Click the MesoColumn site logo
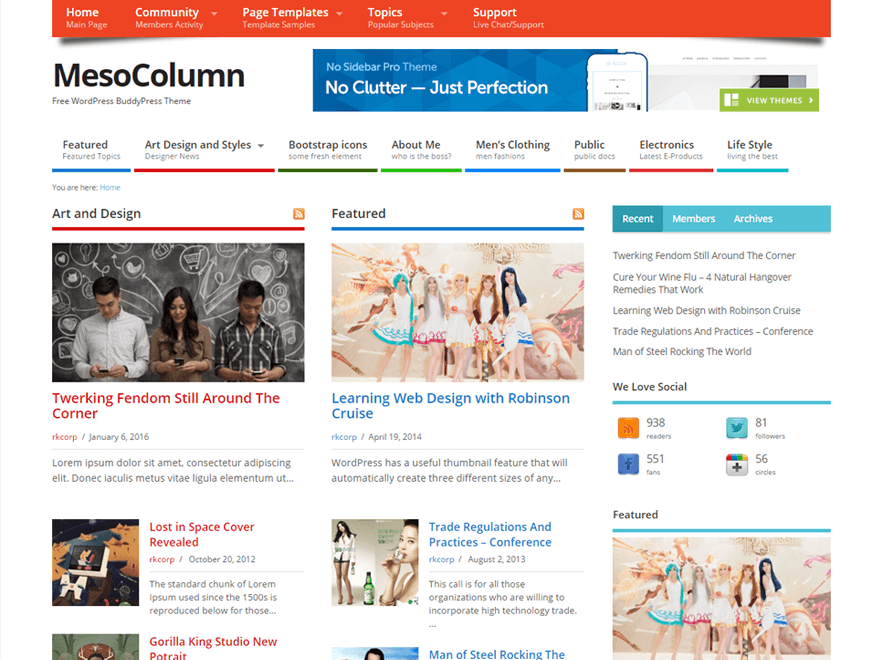Screen dimensions: 880x660 tap(148, 76)
